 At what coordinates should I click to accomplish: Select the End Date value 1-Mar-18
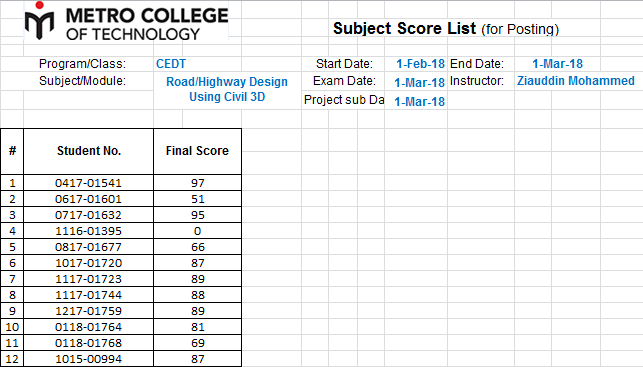(557, 64)
